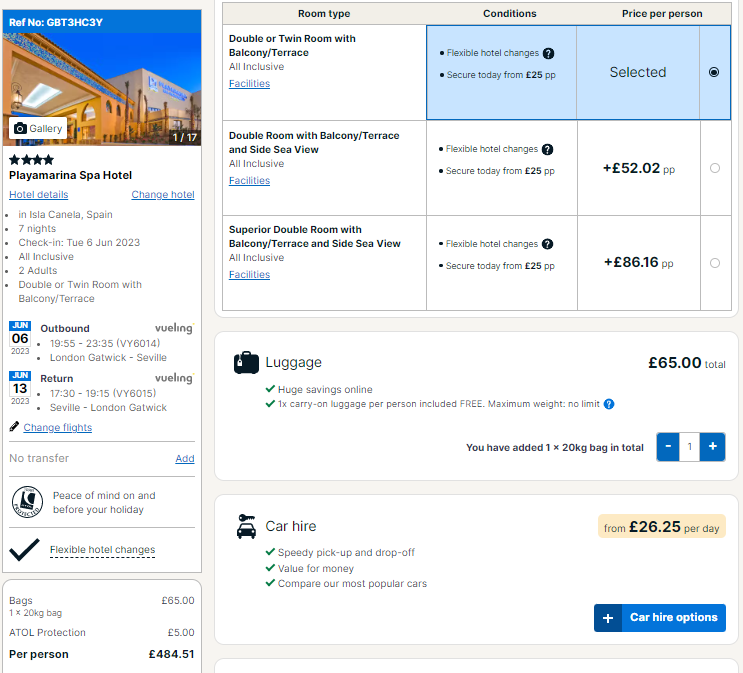This screenshot has width=743, height=673.
Task: Click the bag quantity field showing 1
Action: tap(690, 446)
